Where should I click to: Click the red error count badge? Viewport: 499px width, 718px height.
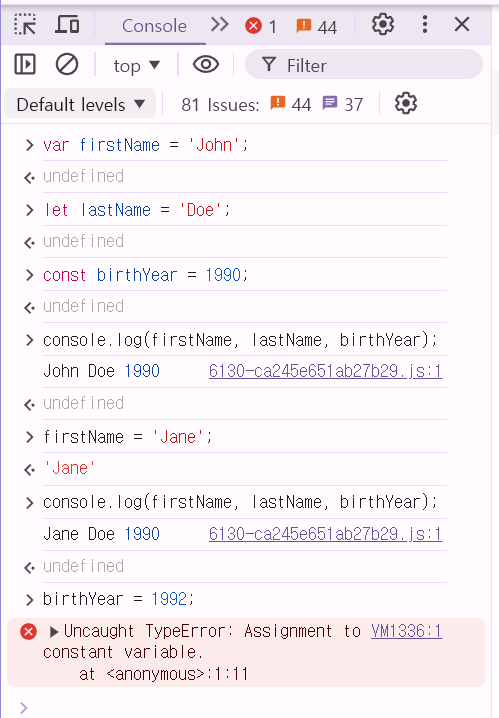click(261, 26)
